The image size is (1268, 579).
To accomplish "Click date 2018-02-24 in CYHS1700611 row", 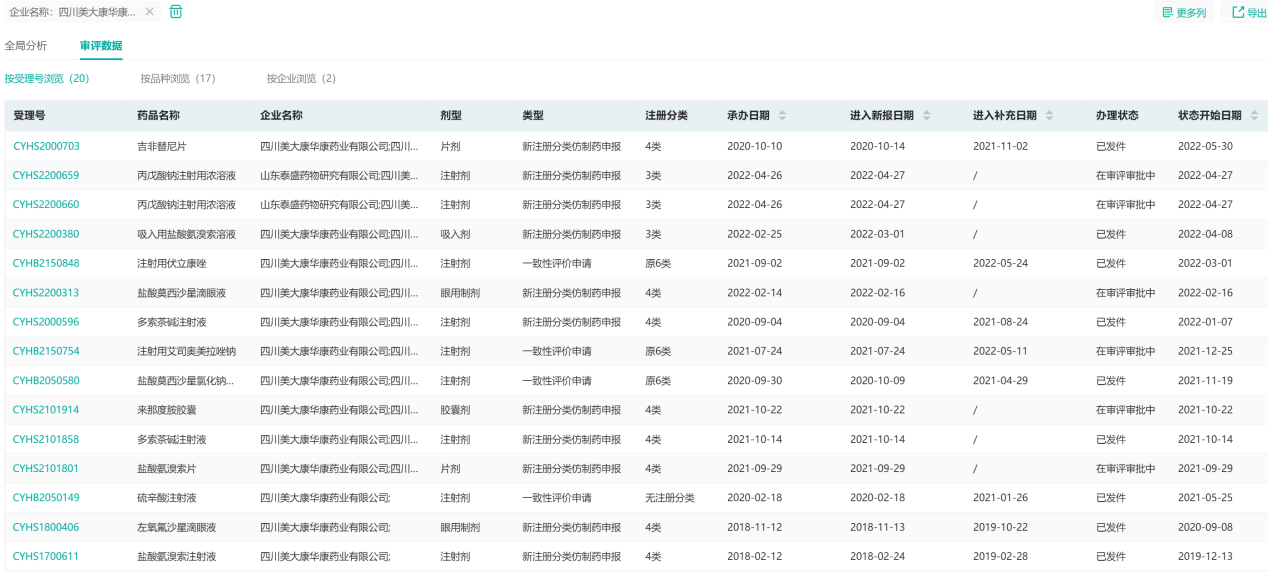I will point(877,556).
